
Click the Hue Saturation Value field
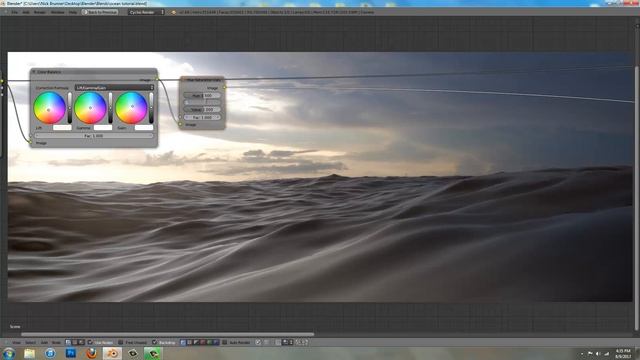click(202, 109)
